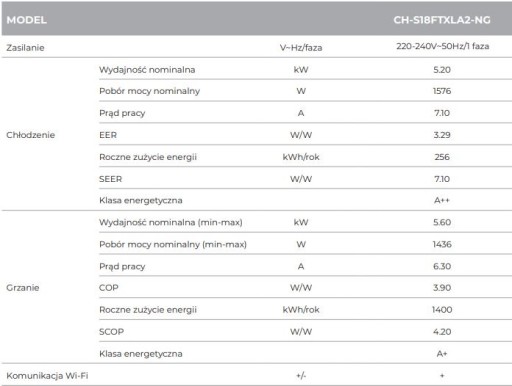Click the Chłodzenie section label
512x386 pixels.
point(30,135)
